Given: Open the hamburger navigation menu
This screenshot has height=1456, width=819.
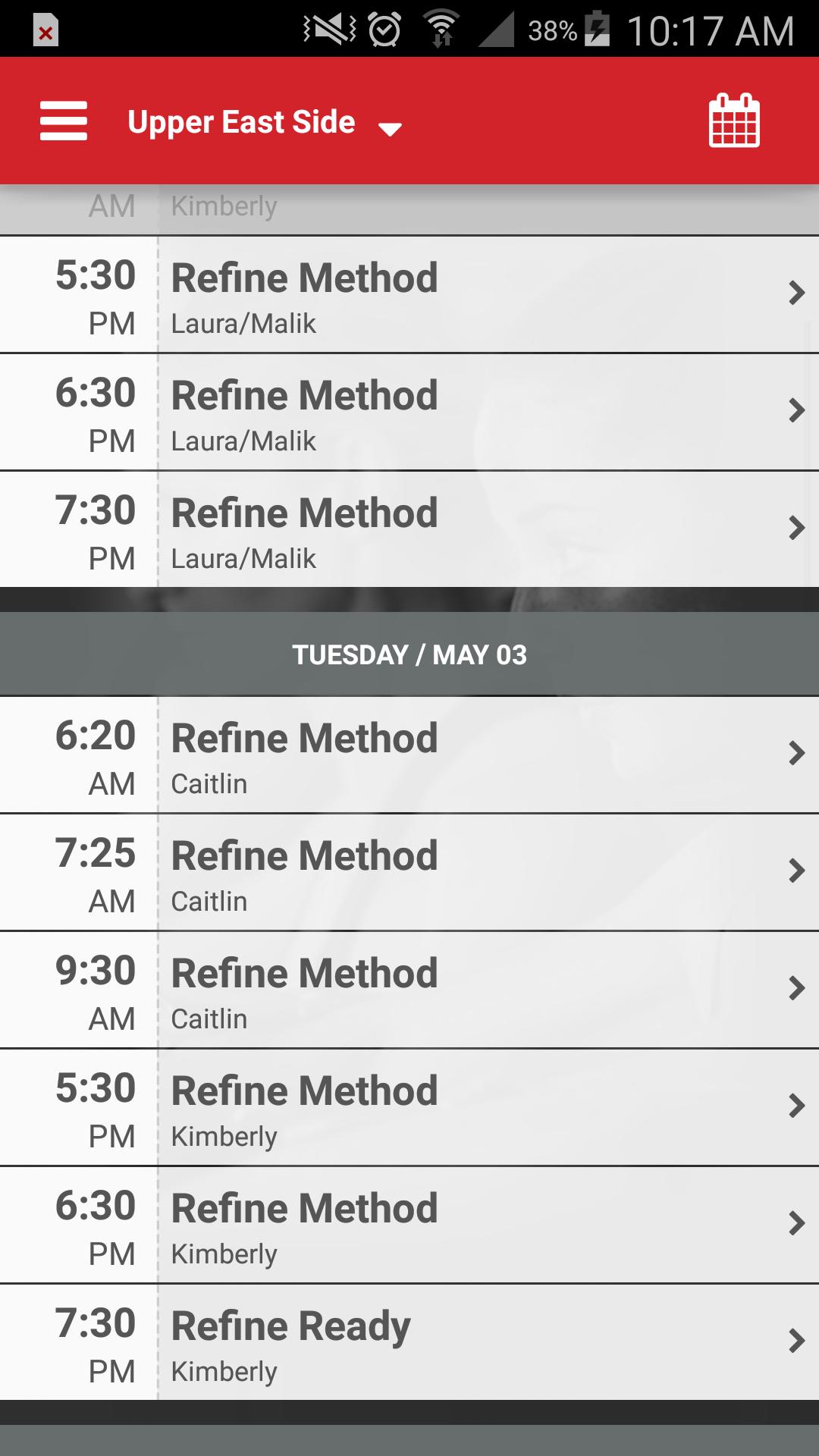Looking at the screenshot, I should click(64, 121).
